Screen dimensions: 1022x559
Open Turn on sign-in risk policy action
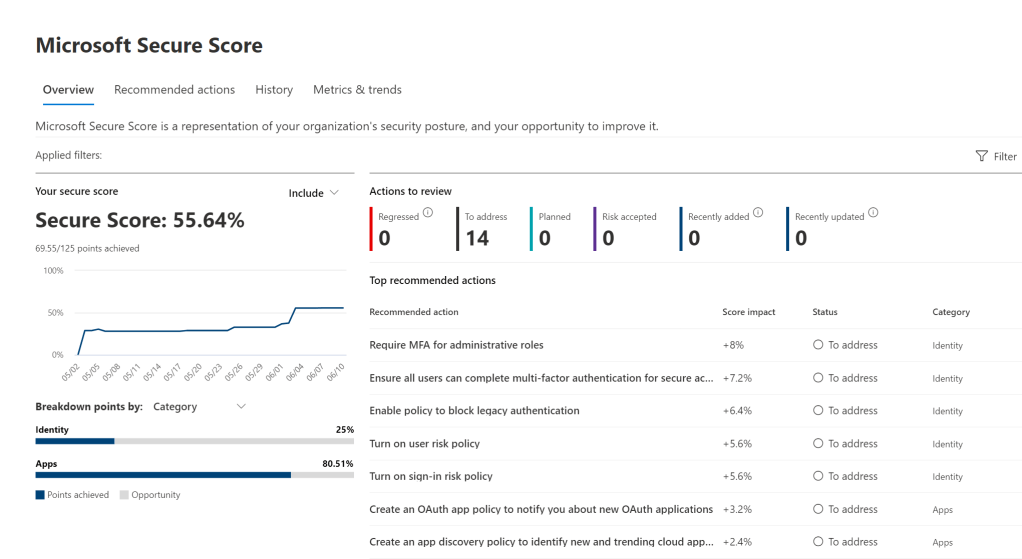431,476
